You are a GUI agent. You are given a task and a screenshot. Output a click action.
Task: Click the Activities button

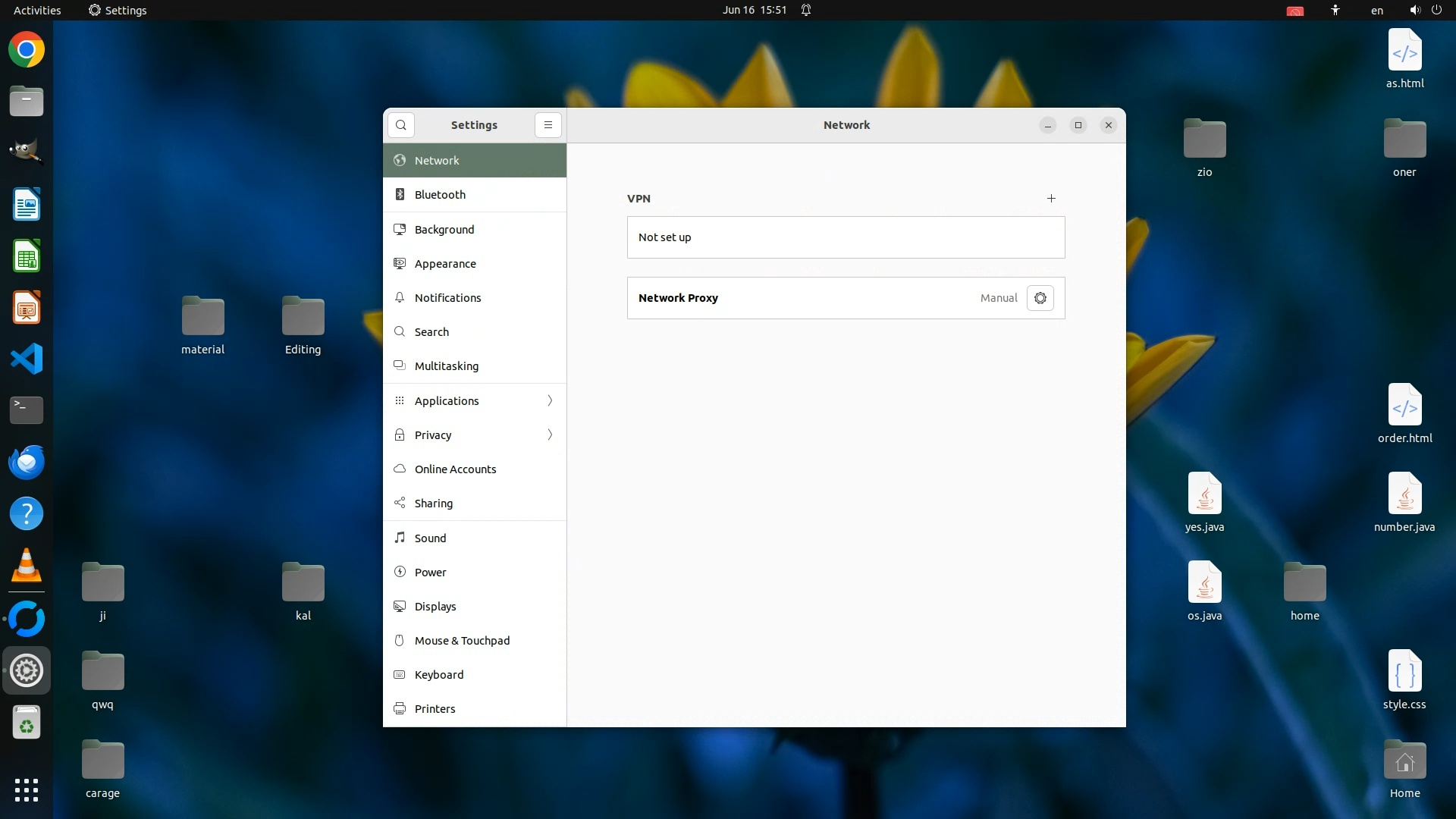37,11
